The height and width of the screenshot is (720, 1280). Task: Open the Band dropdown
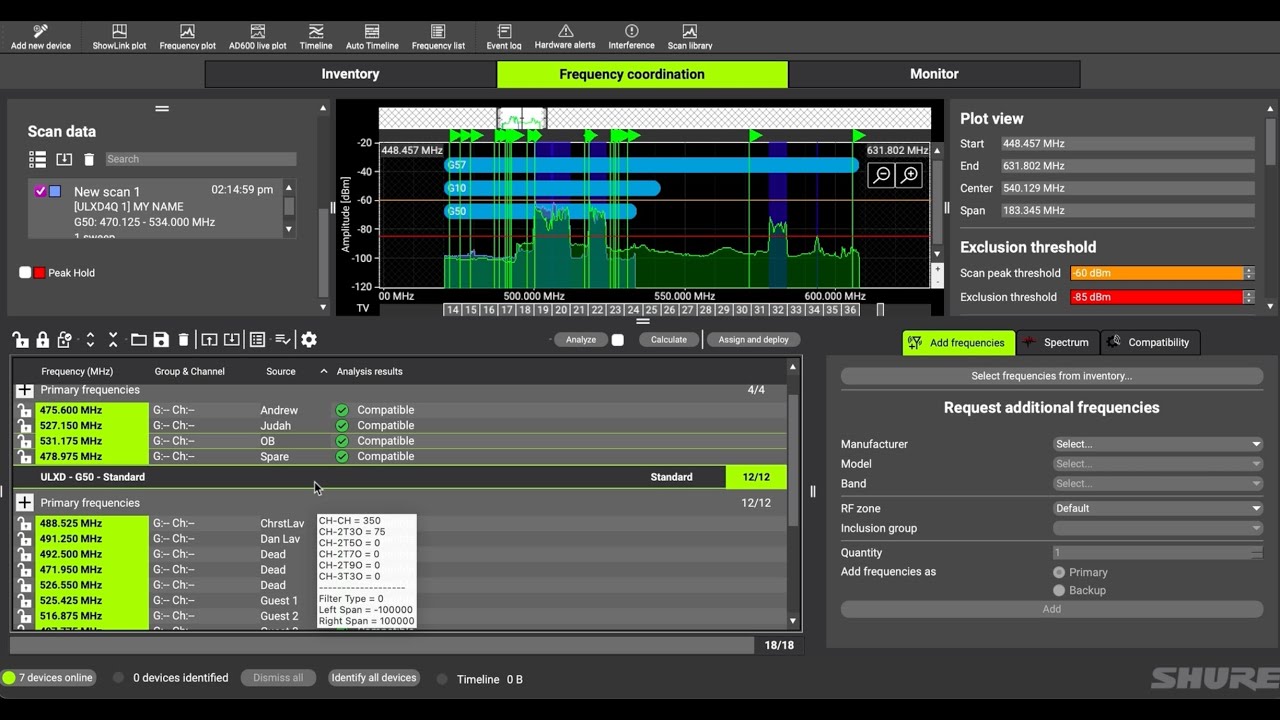(x=1158, y=483)
